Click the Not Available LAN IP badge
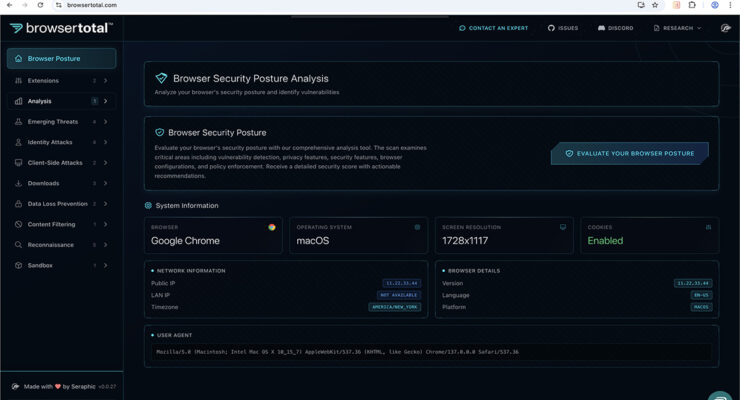740x400 pixels. pos(399,295)
